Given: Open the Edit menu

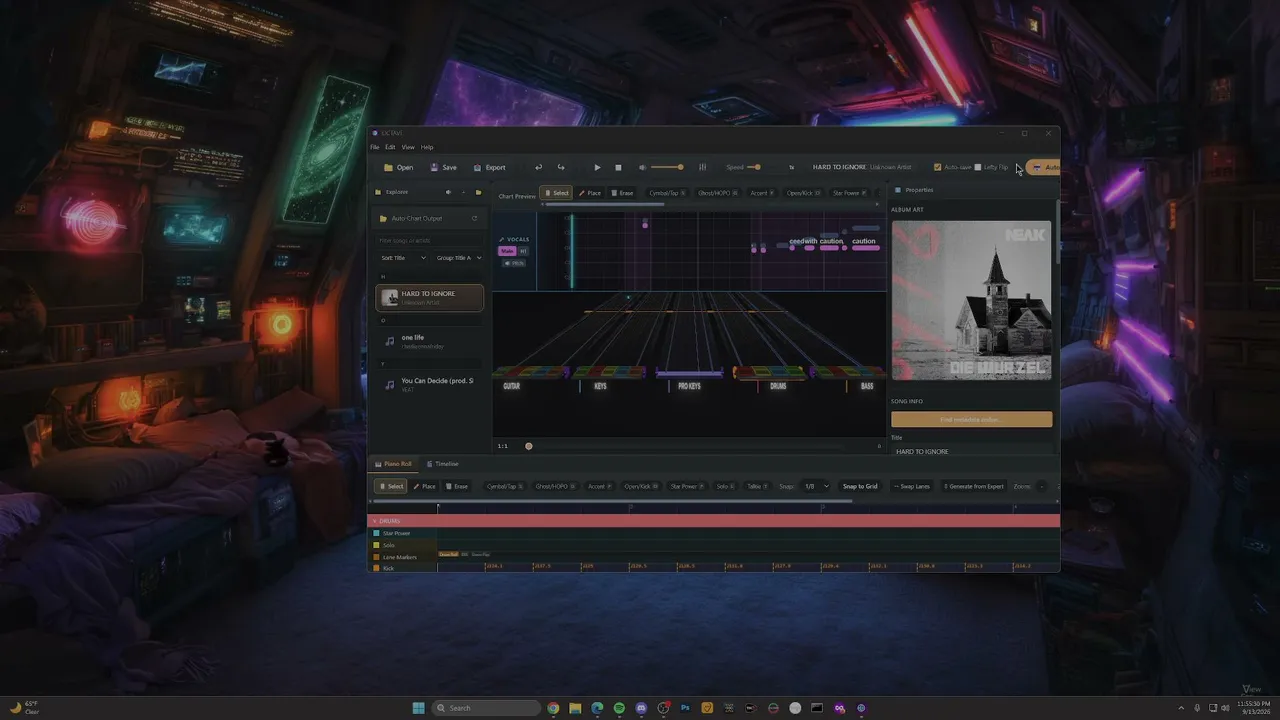Looking at the screenshot, I should [390, 147].
